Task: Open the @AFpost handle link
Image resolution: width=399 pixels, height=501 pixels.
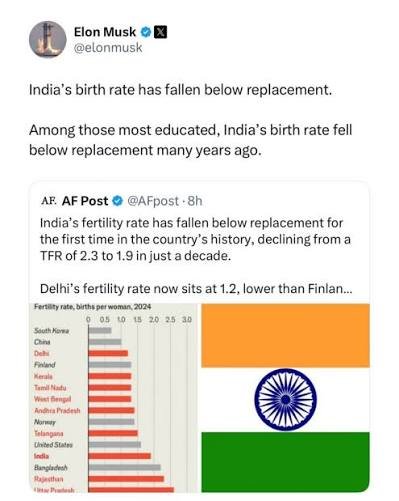Action: [153, 201]
